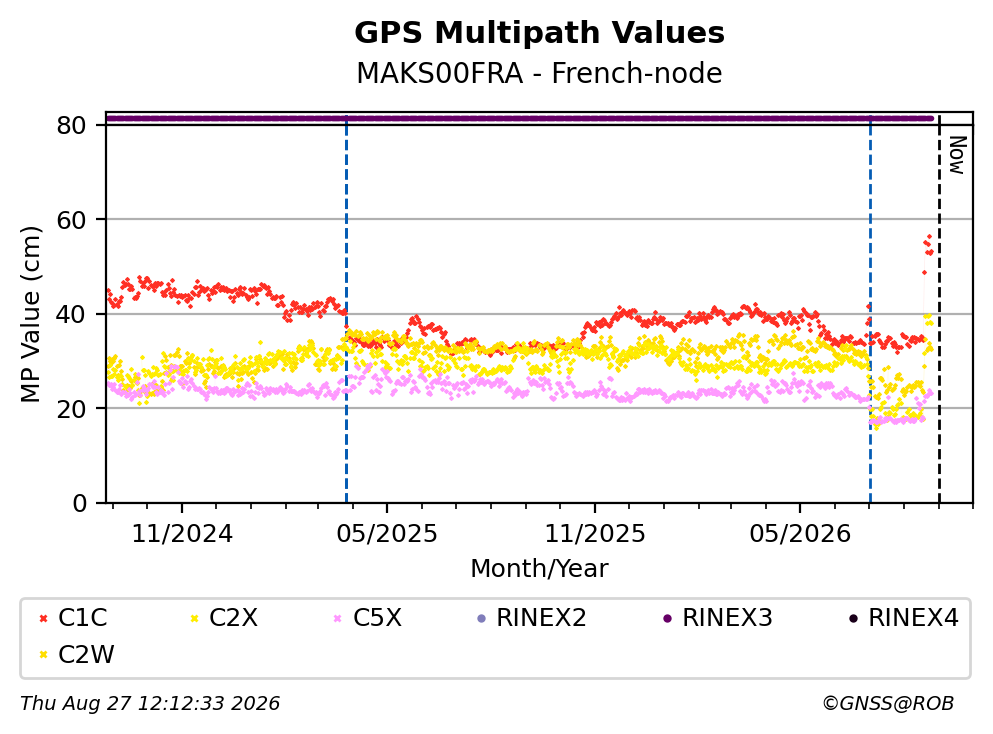Screen dimensions: 993x734
Task: Click the first blue dashed vertical line
Action: (346, 310)
